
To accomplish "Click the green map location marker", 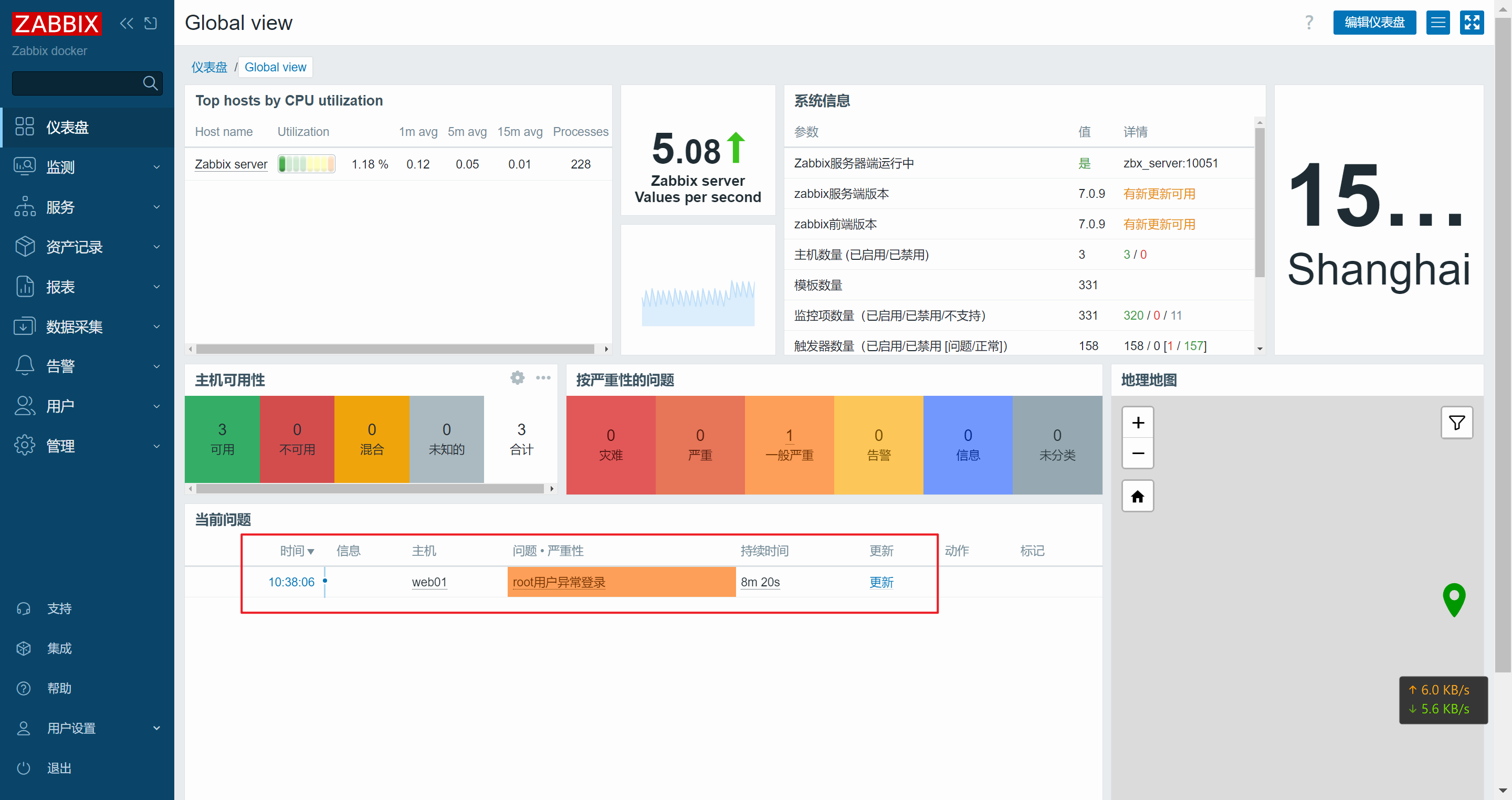I will 1454,599.
